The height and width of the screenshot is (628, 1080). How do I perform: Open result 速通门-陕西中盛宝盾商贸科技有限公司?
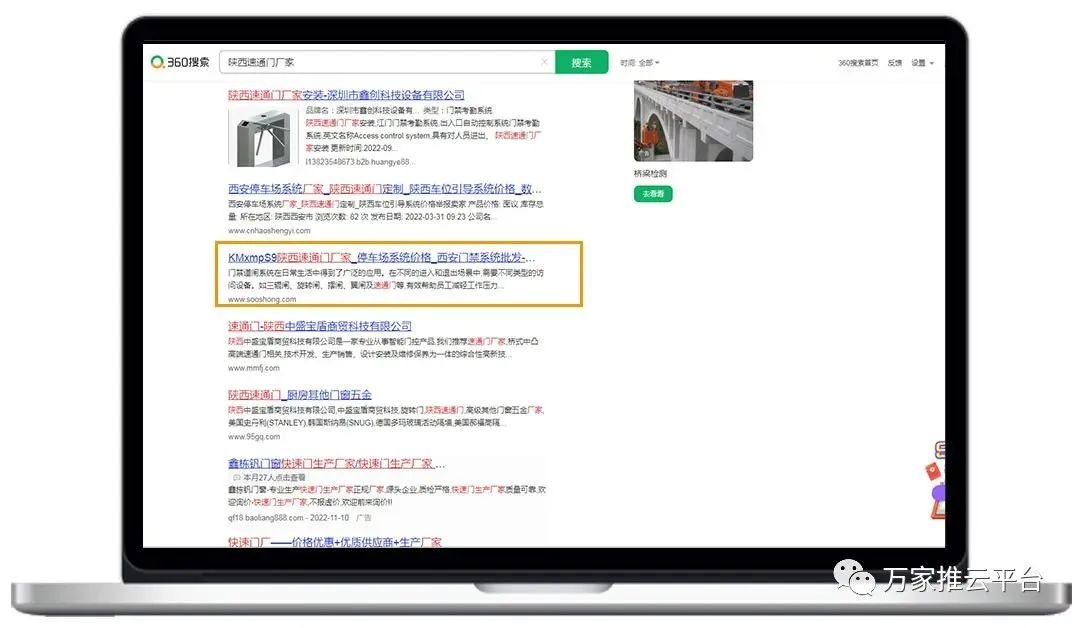coord(320,326)
